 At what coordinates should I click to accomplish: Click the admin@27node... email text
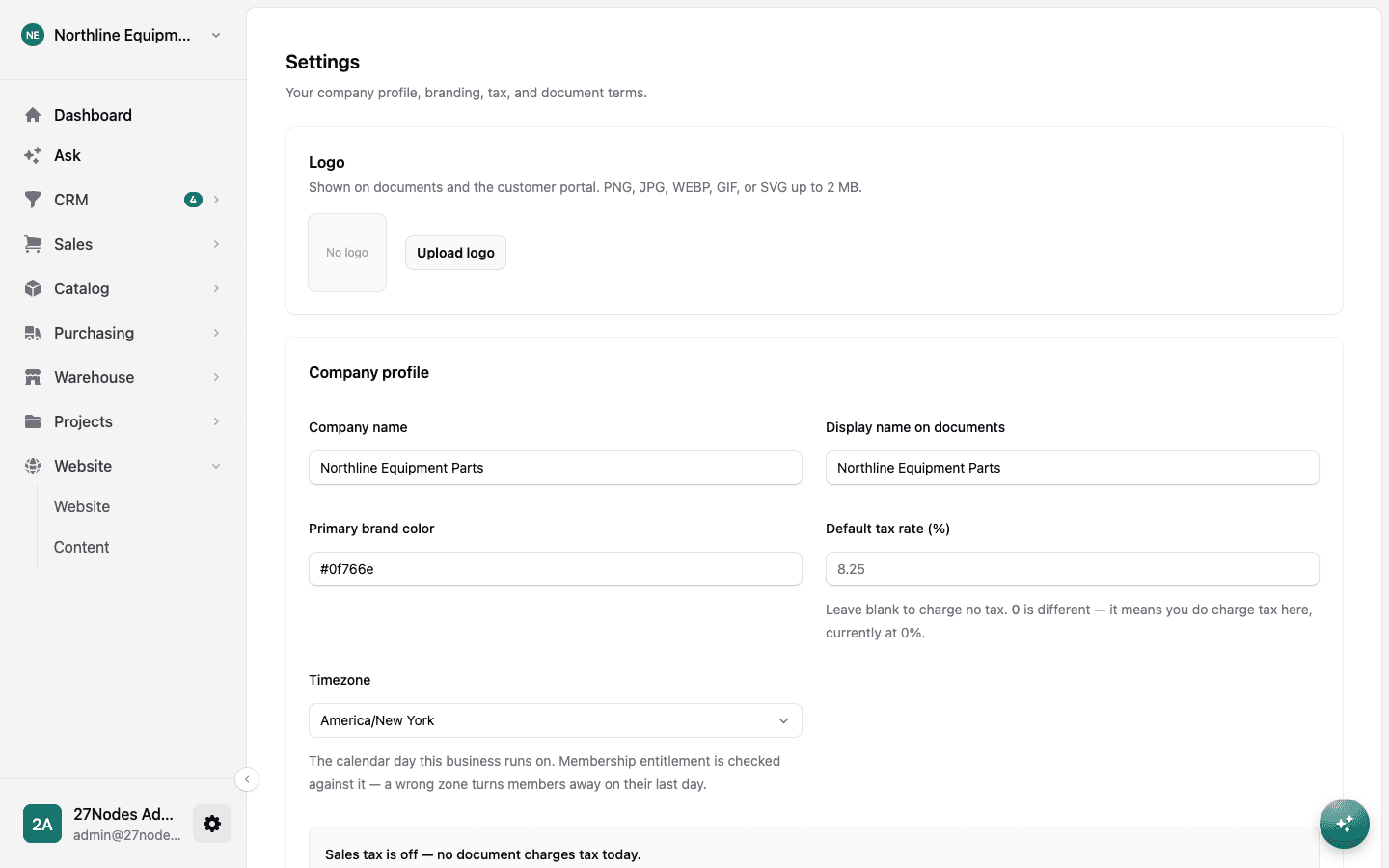point(127,835)
